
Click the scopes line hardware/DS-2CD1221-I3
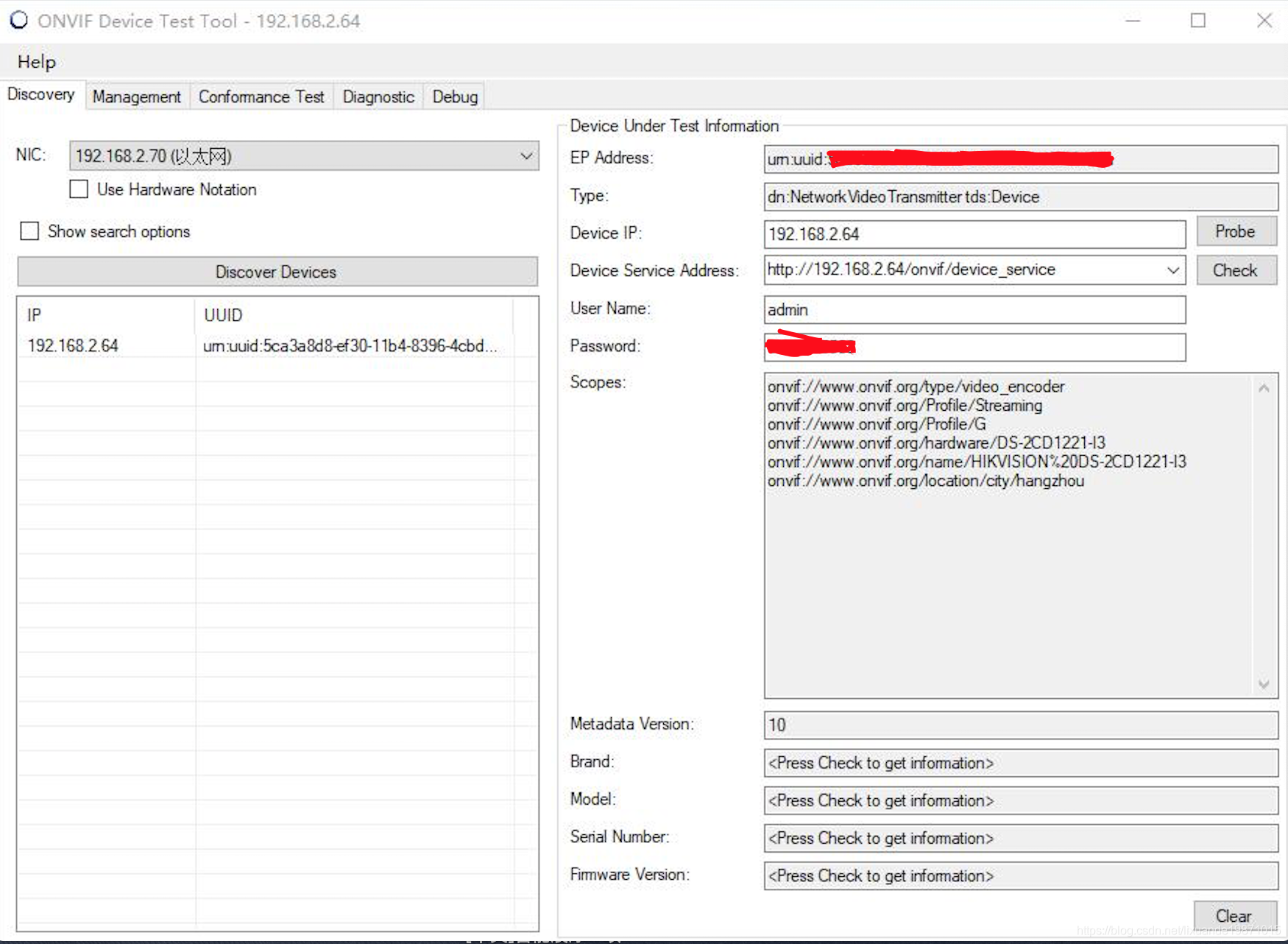[x=936, y=443]
